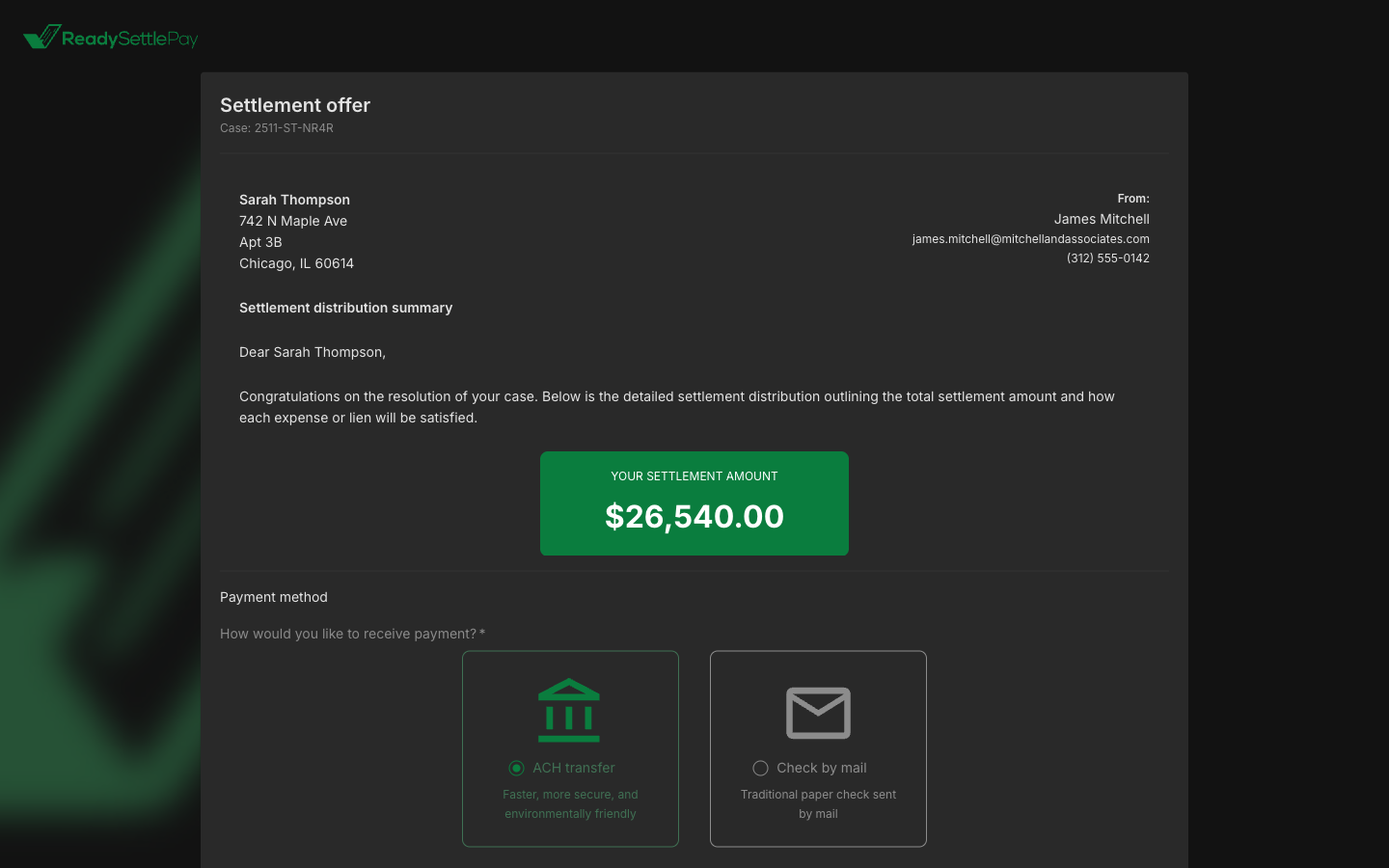Viewport: 1389px width, 868px height.
Task: Expand the Check by mail card
Action: coord(818,748)
